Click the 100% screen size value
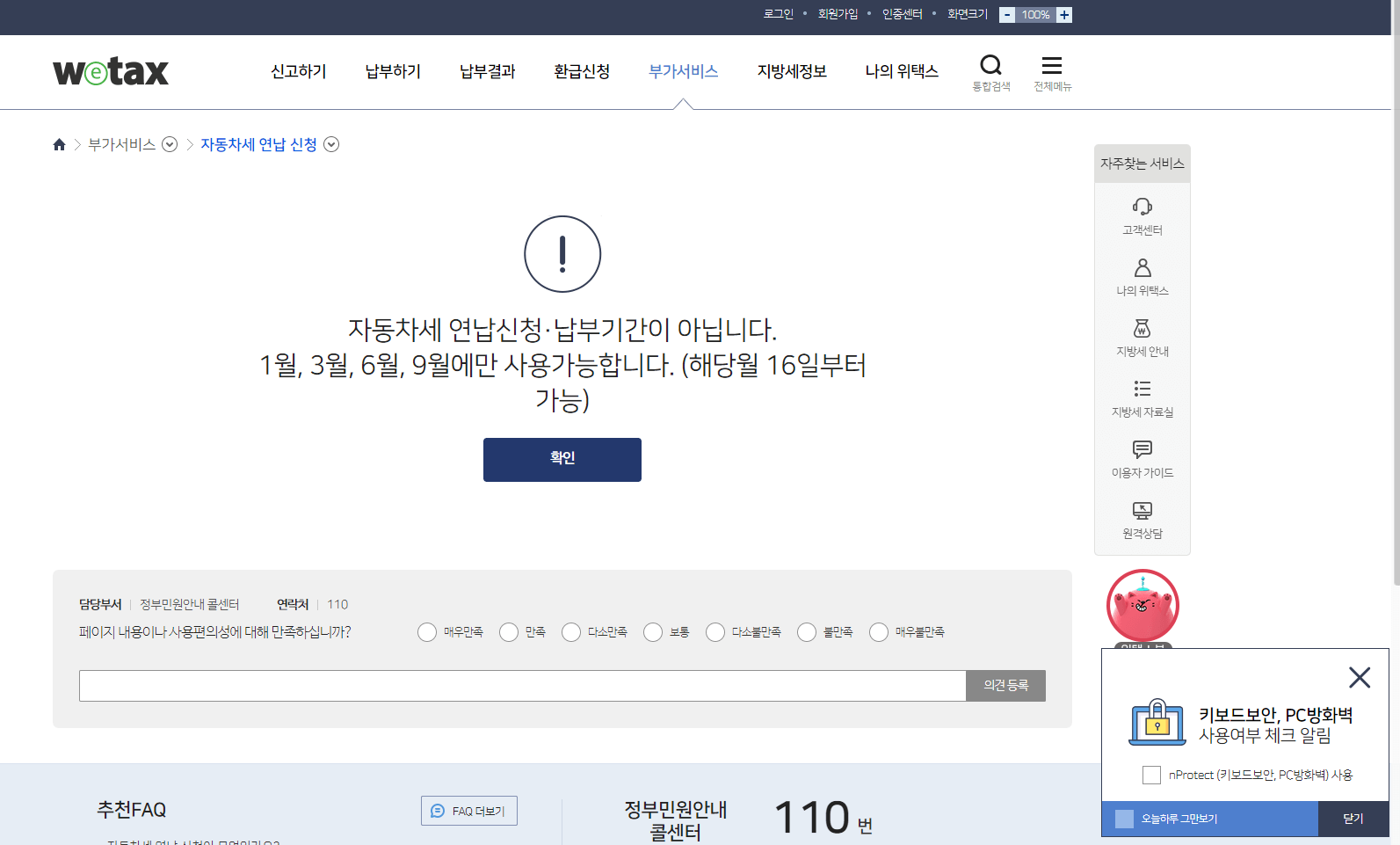This screenshot has width=1400, height=845. click(x=1035, y=15)
